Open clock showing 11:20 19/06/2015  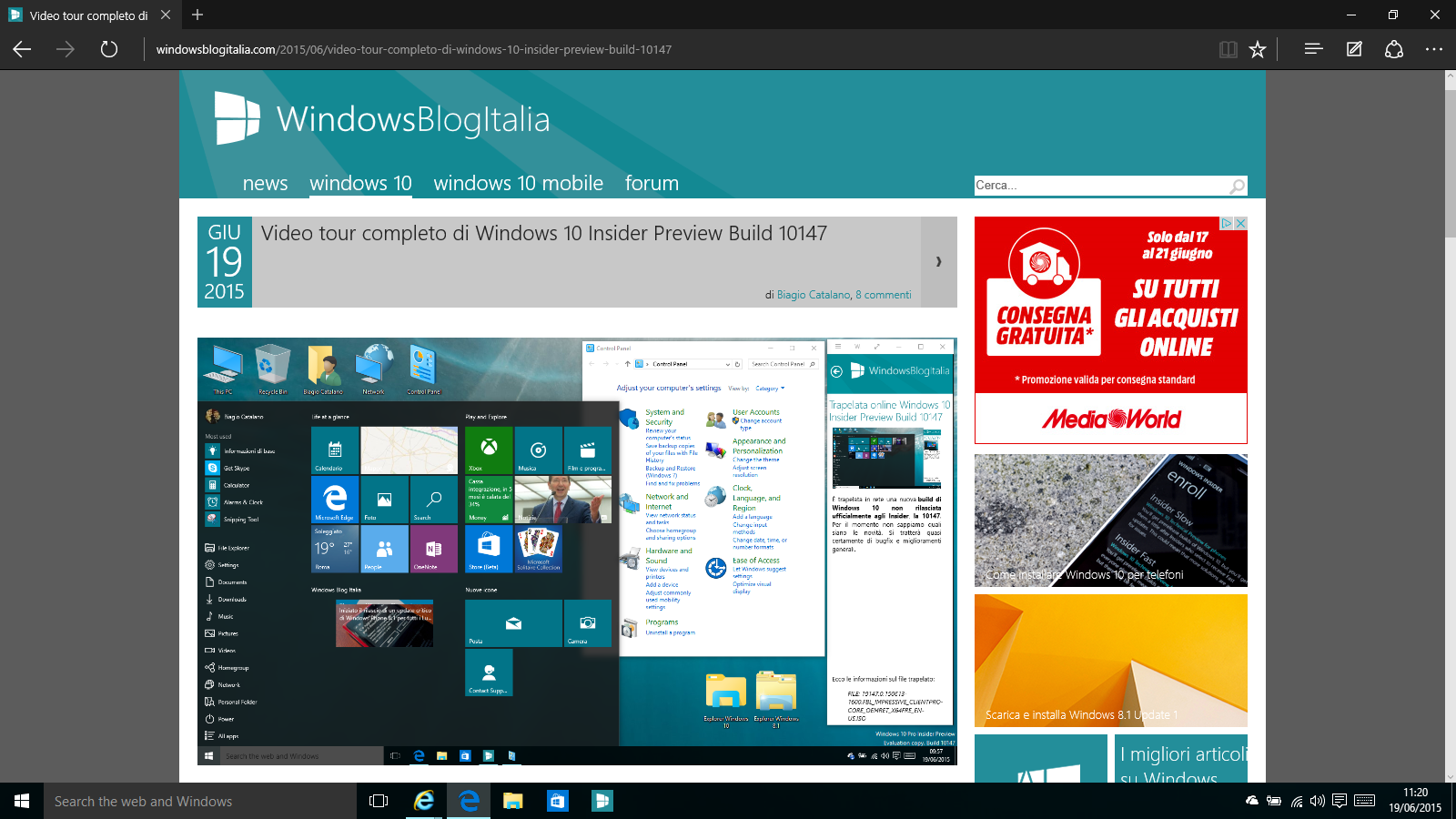[x=1415, y=801]
